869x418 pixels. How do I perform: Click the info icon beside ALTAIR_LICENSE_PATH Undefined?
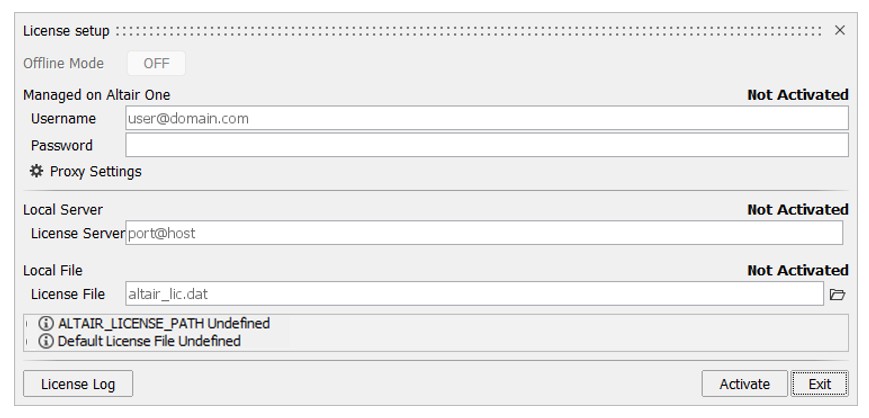tap(46, 324)
